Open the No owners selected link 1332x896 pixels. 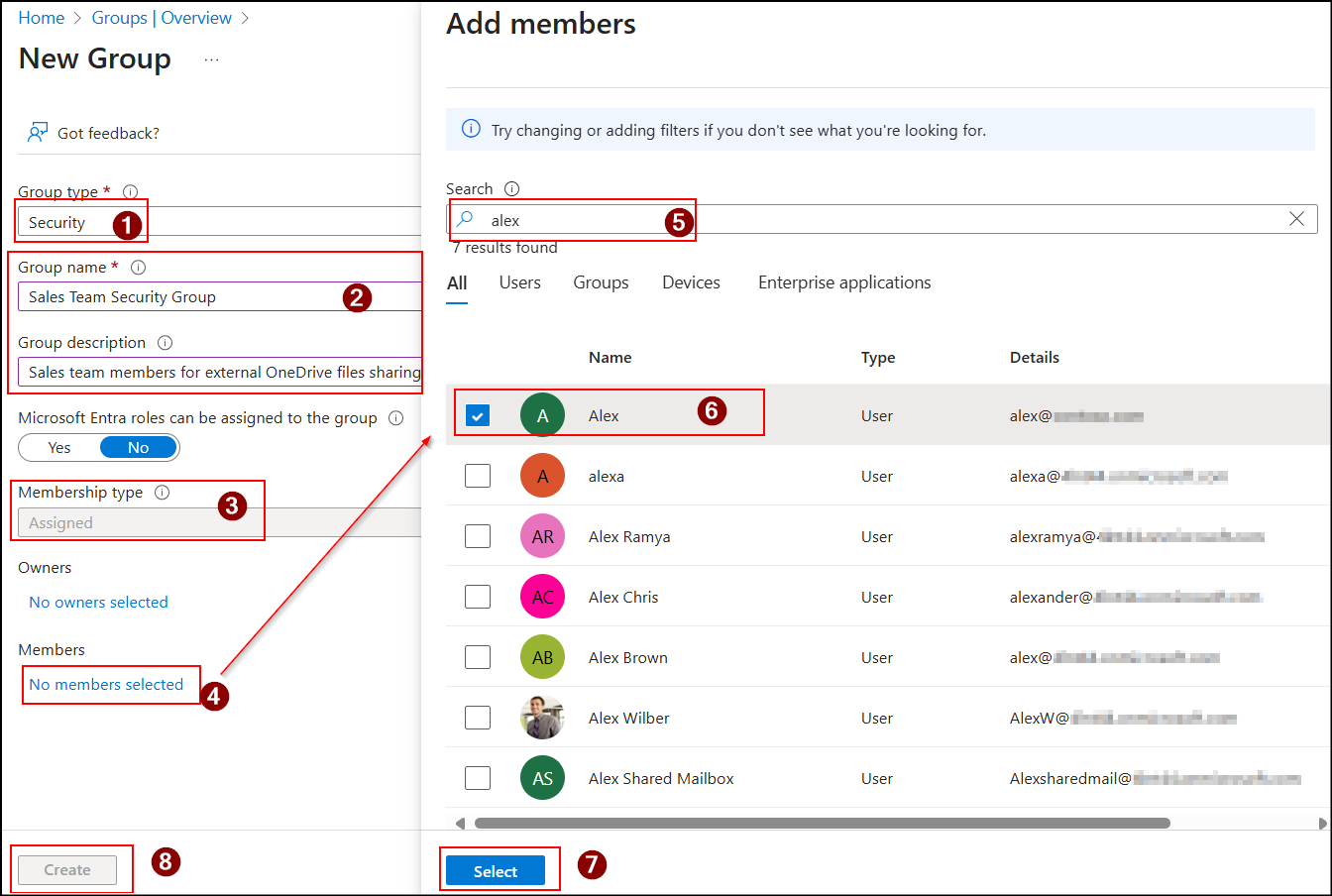97,602
